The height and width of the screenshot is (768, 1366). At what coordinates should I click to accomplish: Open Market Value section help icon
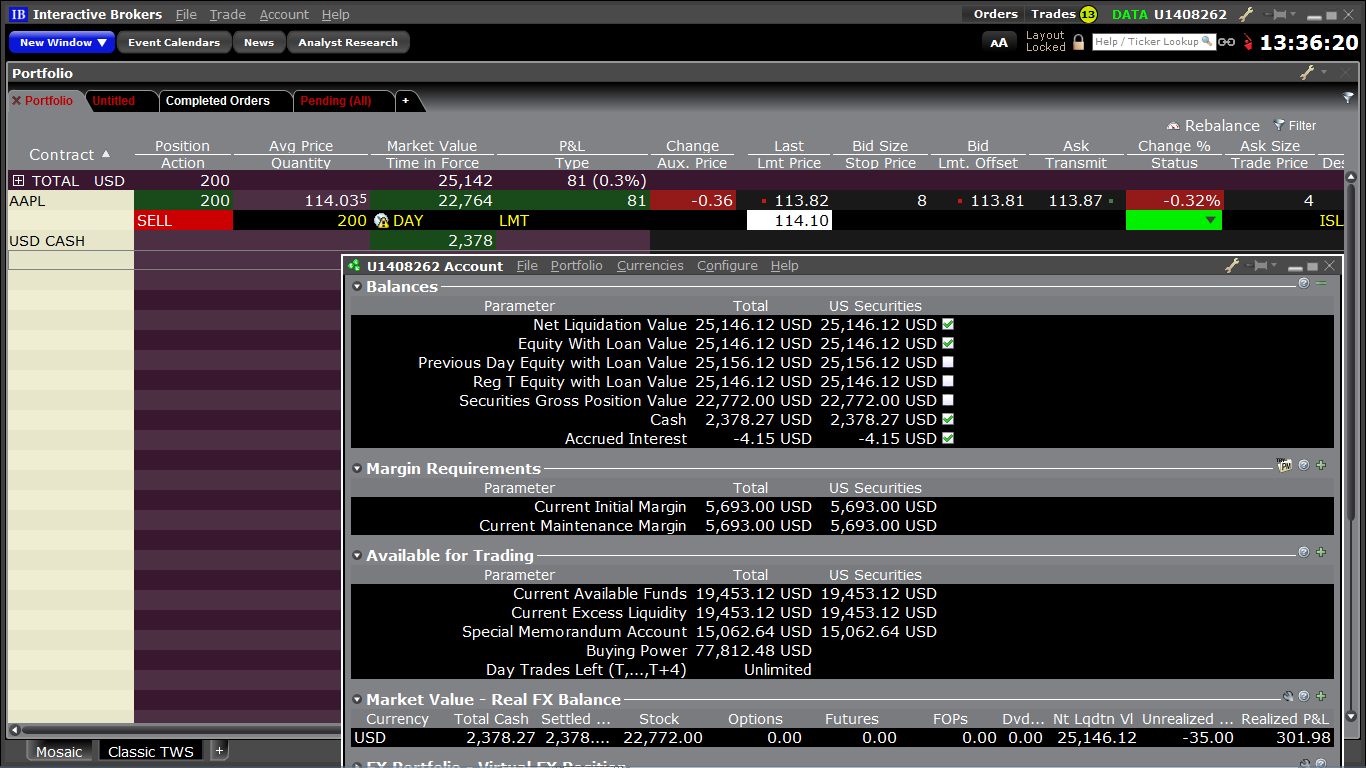[x=1304, y=696]
